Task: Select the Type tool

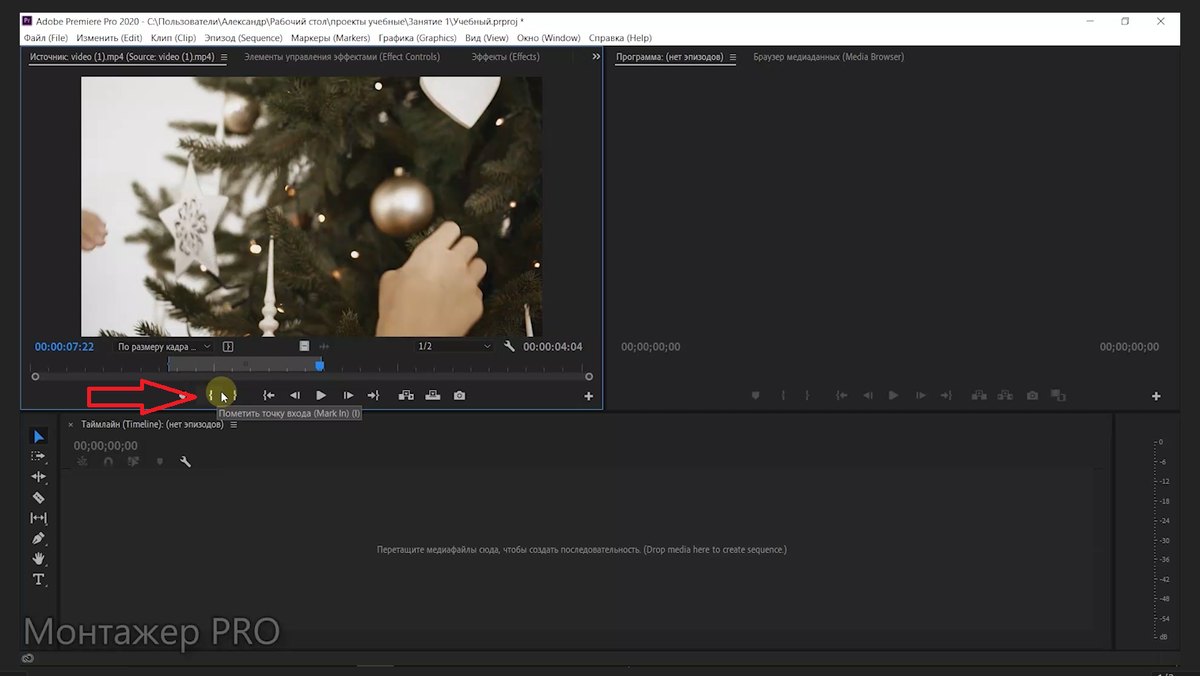Action: coord(39,579)
